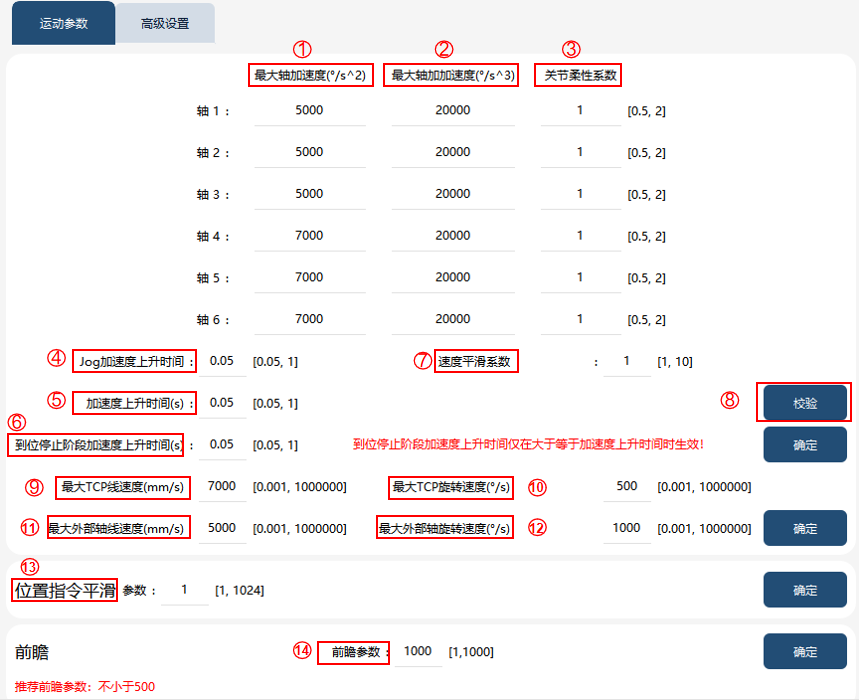Click the 校验 button
The width and height of the screenshot is (859, 700).
coord(805,403)
